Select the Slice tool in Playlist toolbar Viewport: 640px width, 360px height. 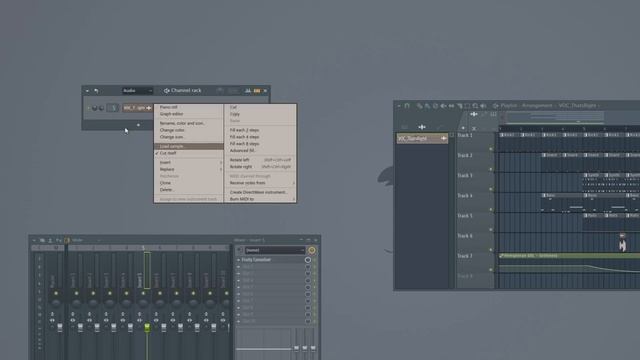point(460,106)
